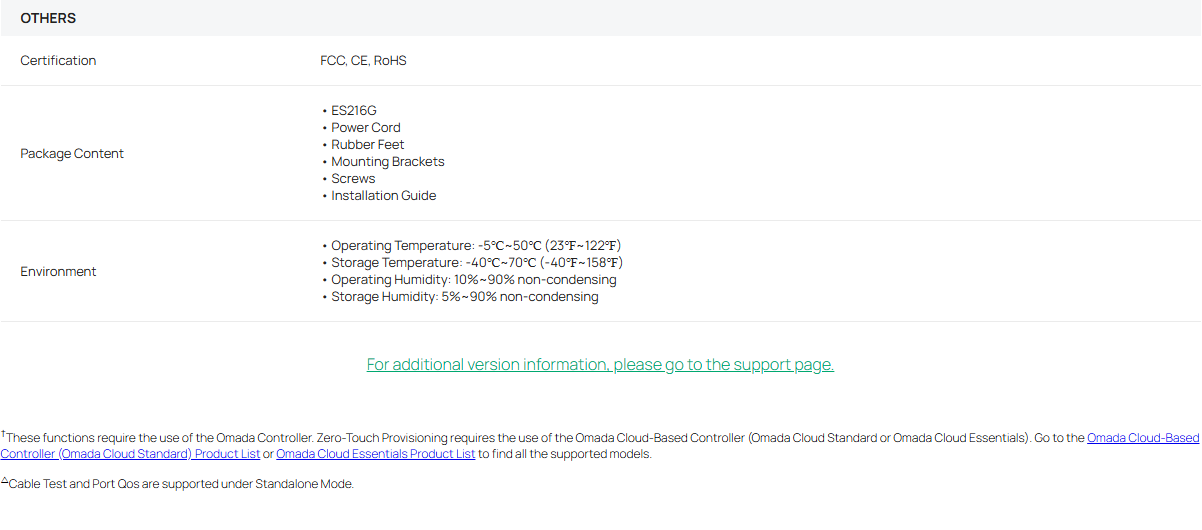Viewport: 1202px width, 530px height.
Task: Select the Installation Guide list item
Action: coord(384,196)
